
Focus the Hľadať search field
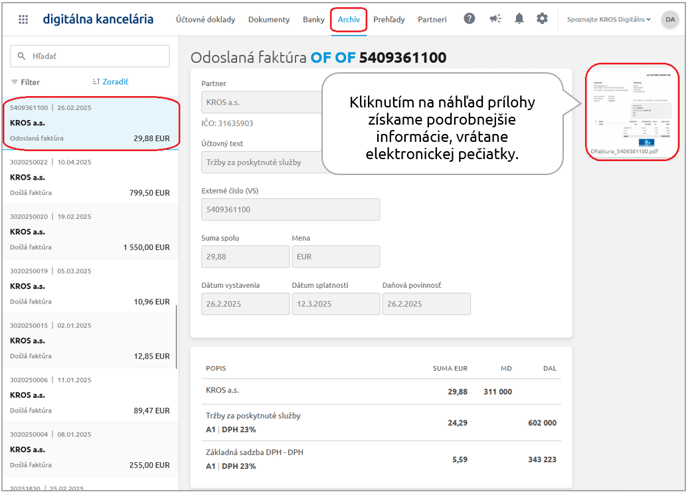point(90,56)
